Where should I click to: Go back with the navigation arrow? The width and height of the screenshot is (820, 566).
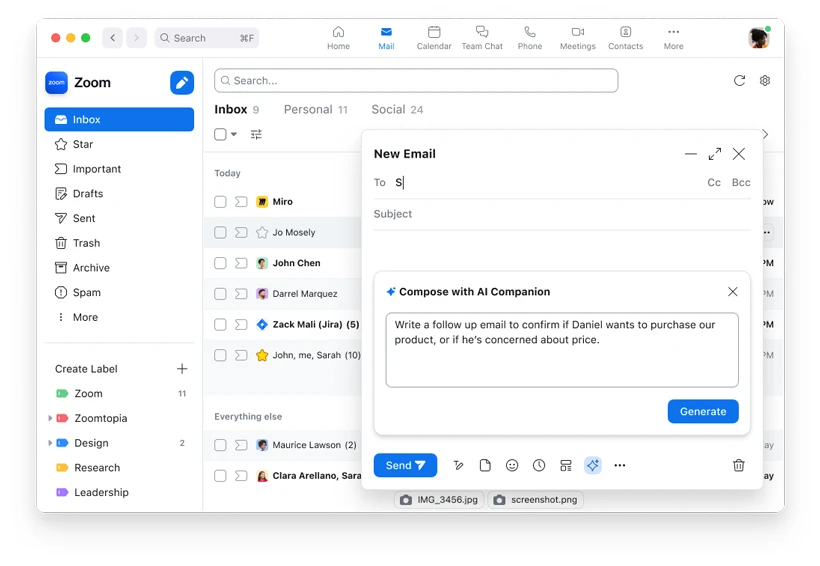coord(112,38)
